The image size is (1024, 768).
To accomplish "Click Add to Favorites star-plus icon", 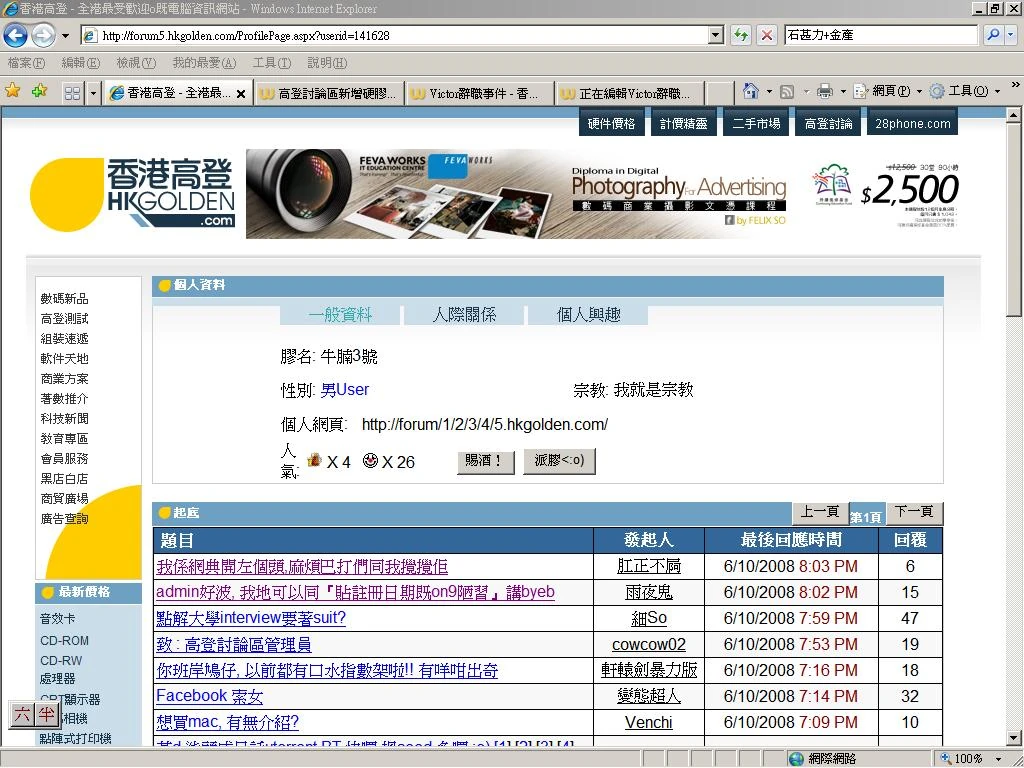I will [39, 91].
